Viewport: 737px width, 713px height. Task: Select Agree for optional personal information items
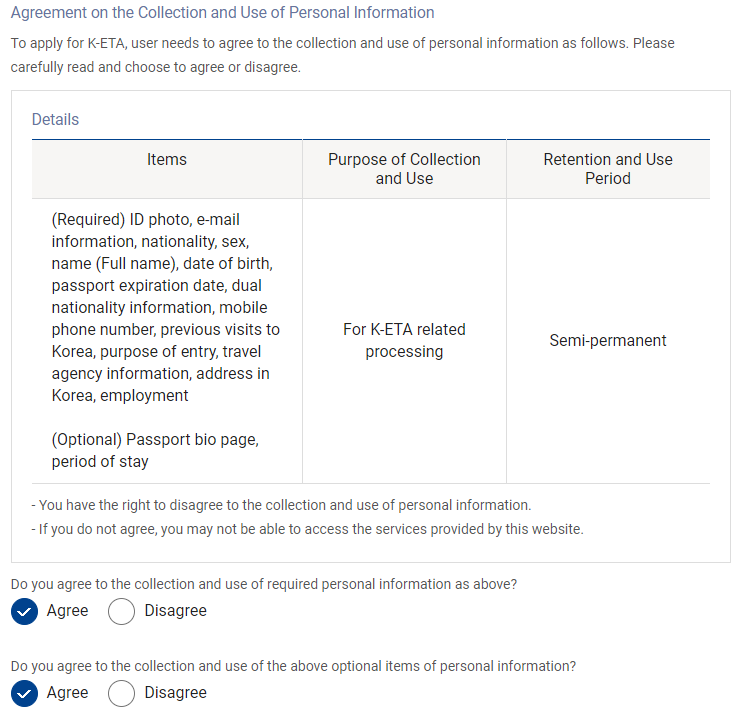tap(24, 693)
